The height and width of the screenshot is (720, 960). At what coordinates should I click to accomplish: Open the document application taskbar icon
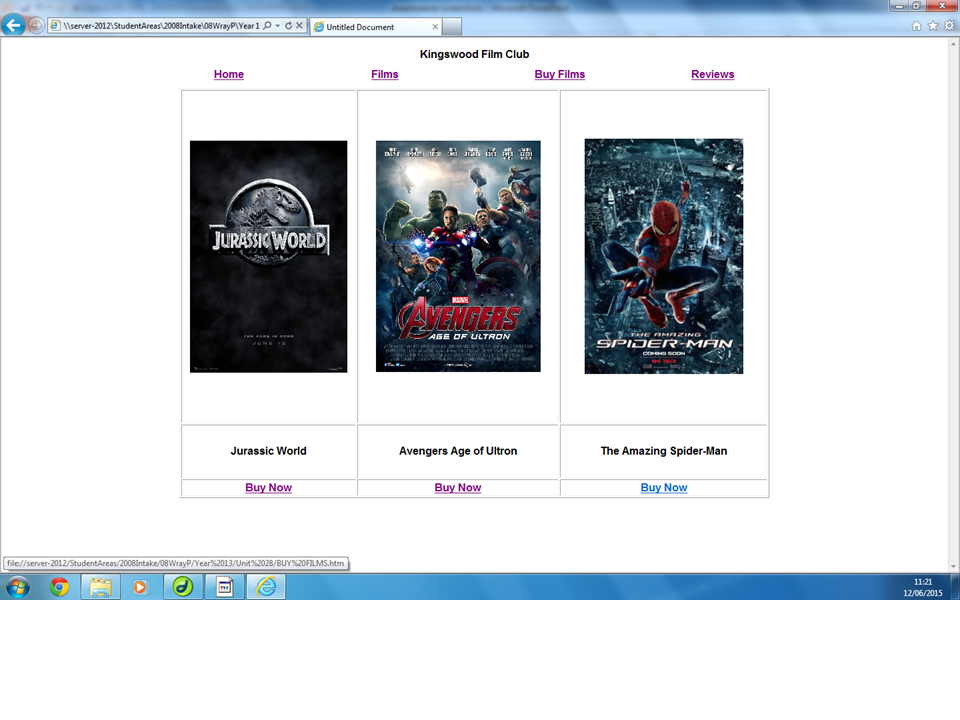click(x=225, y=587)
